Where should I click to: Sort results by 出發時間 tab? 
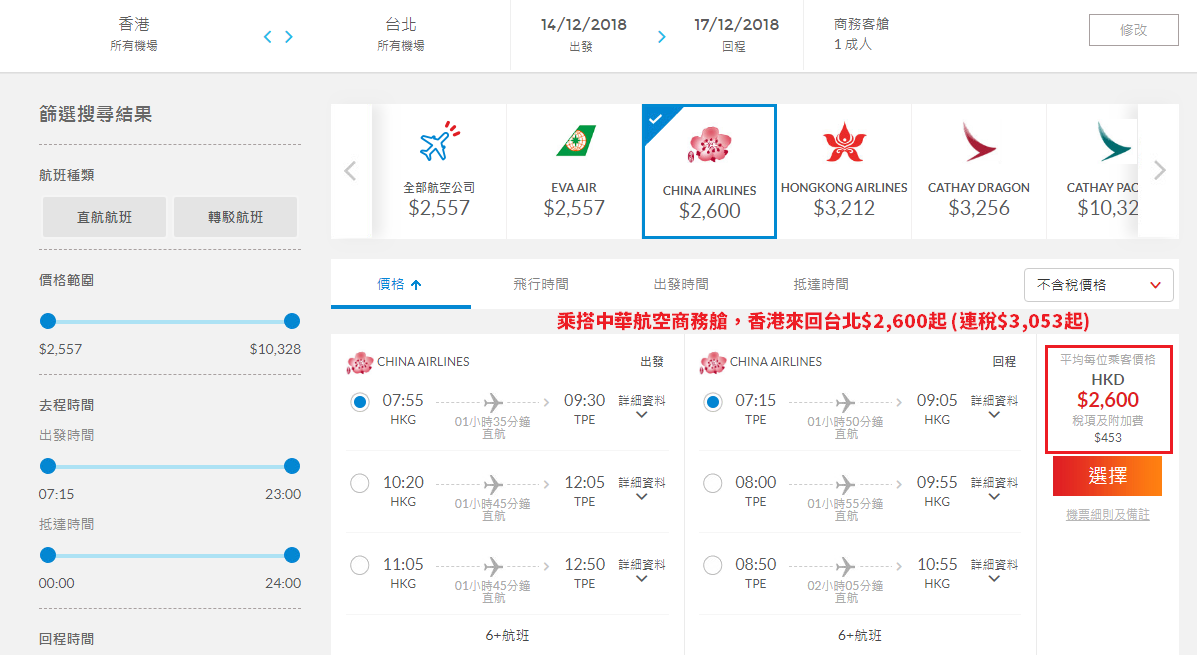(681, 284)
